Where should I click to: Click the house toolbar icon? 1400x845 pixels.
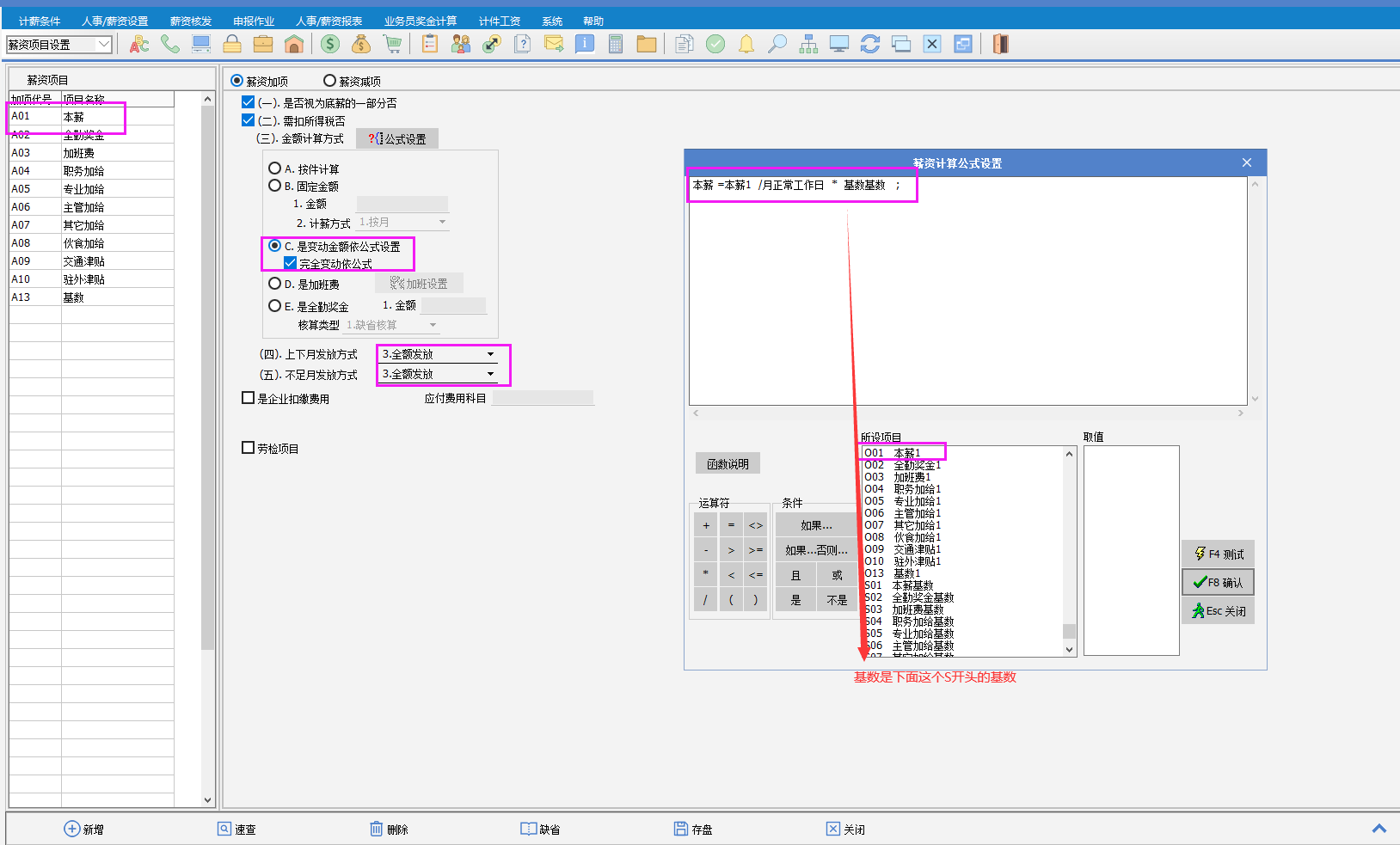point(294,44)
